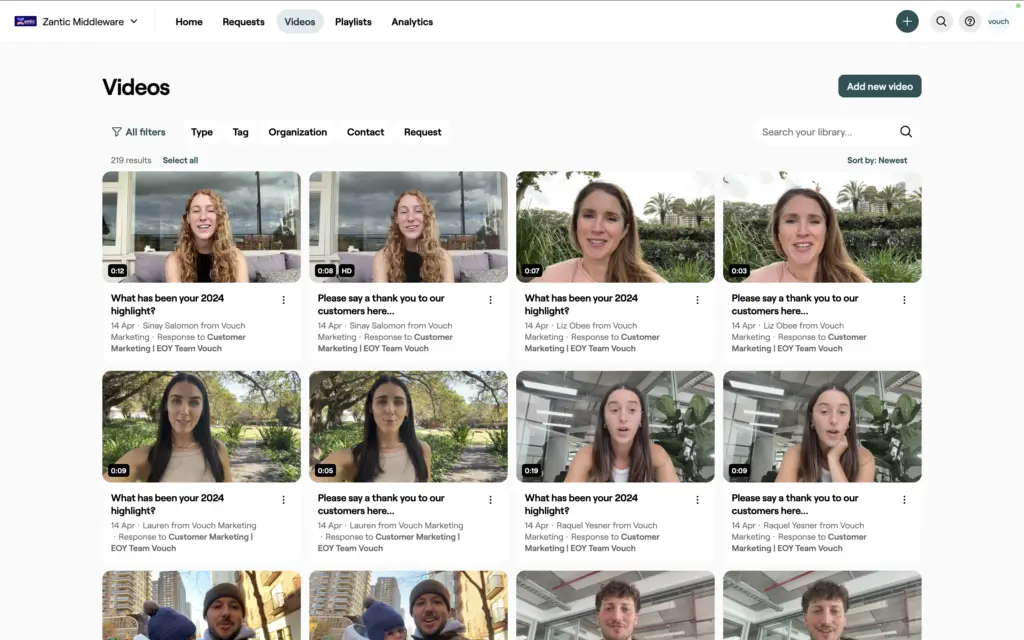Viewport: 1024px width, 640px height.
Task: Click the green plus create icon
Action: 906,22
